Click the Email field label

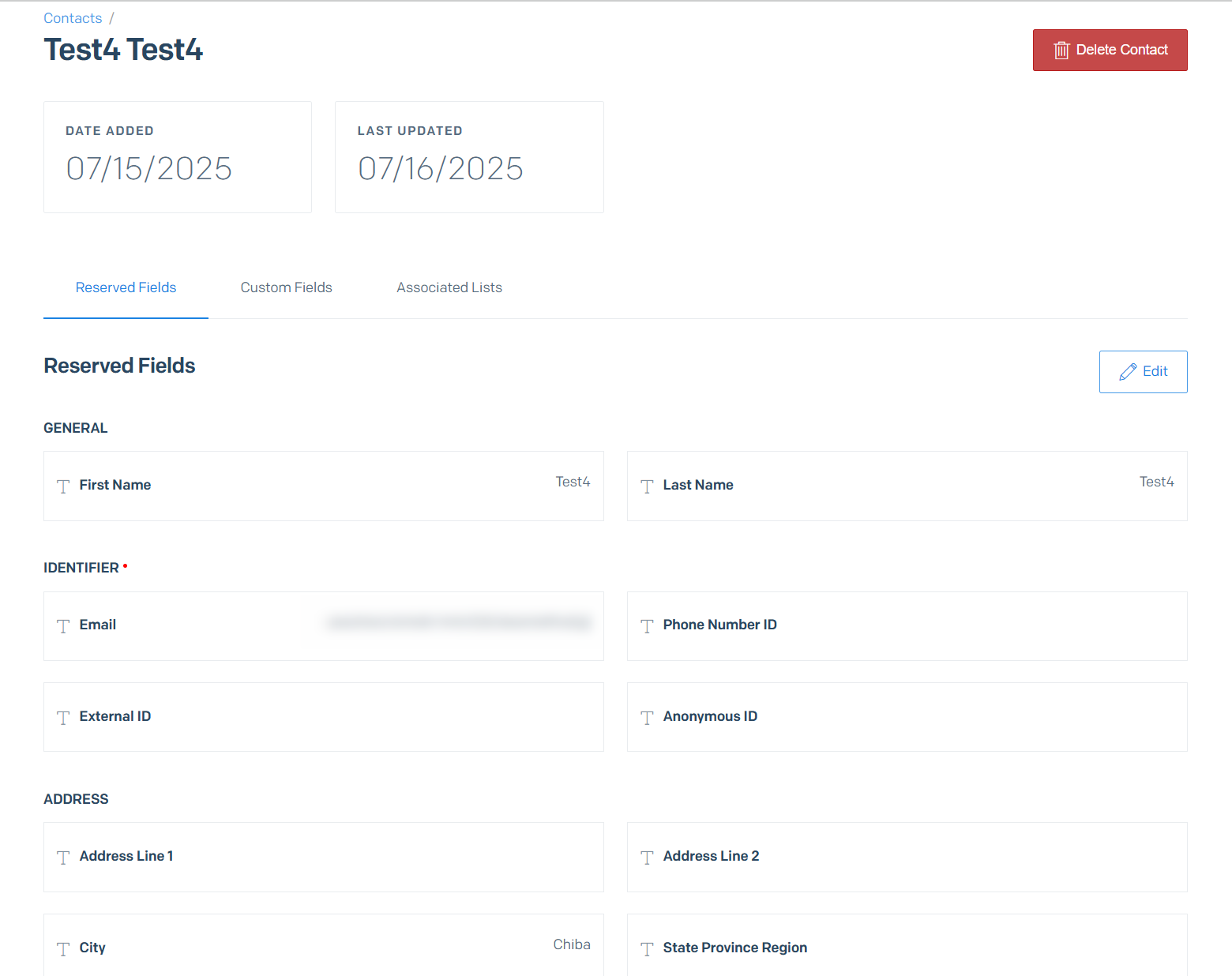tap(98, 625)
